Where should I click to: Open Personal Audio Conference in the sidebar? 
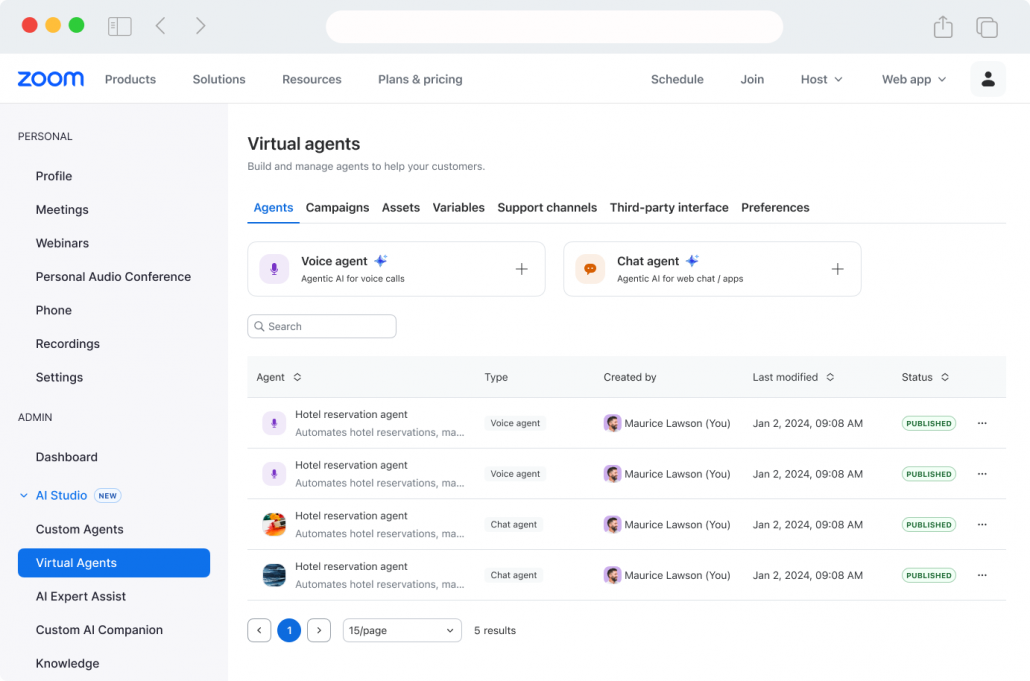(113, 276)
